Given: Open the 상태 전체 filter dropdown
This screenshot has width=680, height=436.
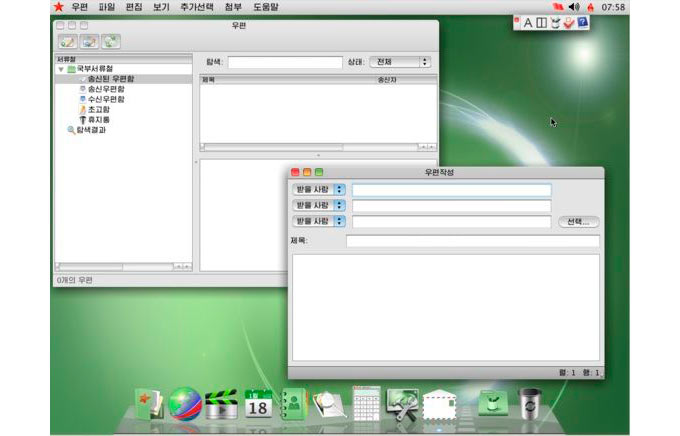Looking at the screenshot, I should click(x=400, y=62).
